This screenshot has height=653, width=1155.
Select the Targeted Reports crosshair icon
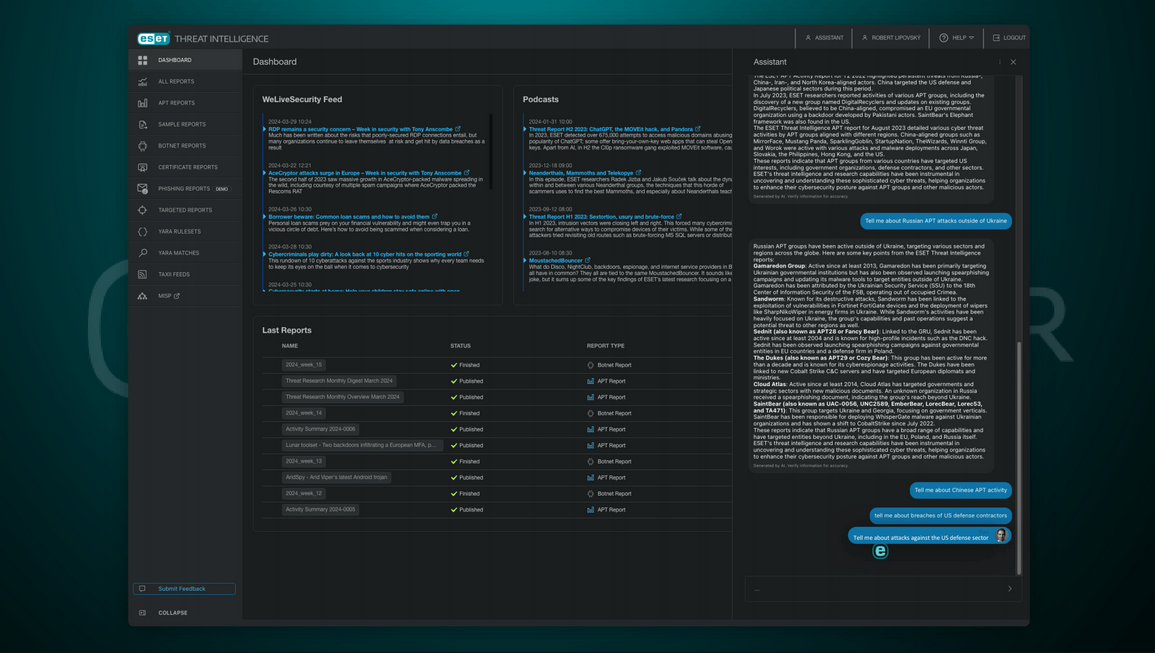[142, 210]
